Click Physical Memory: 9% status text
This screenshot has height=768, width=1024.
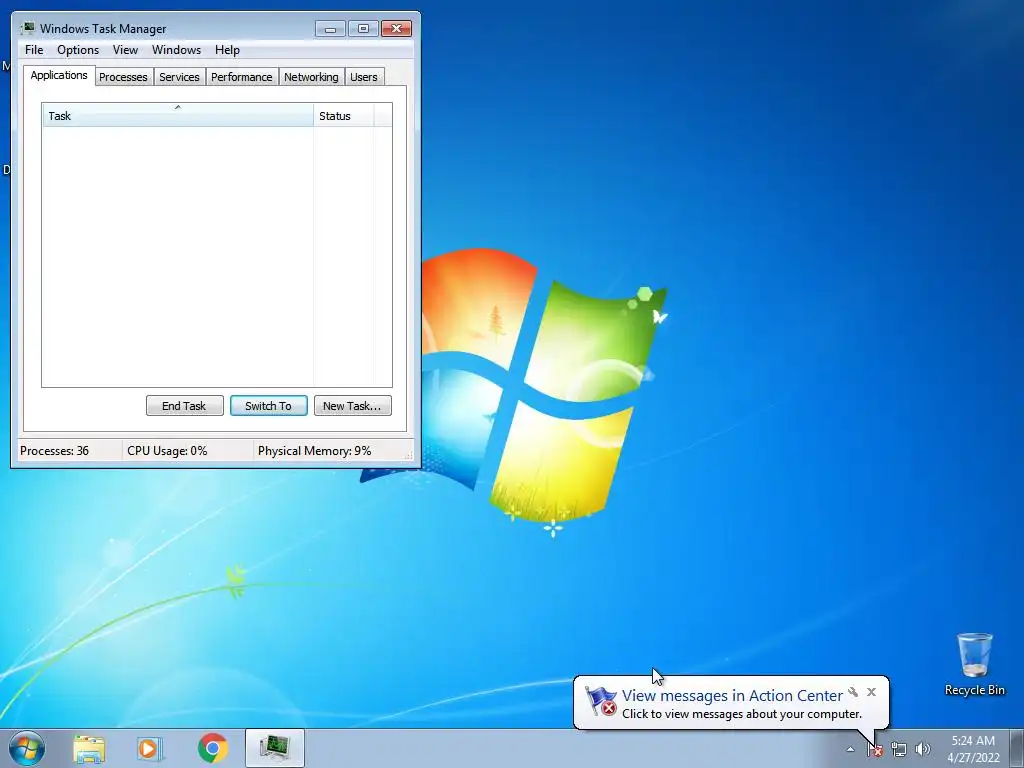314,451
